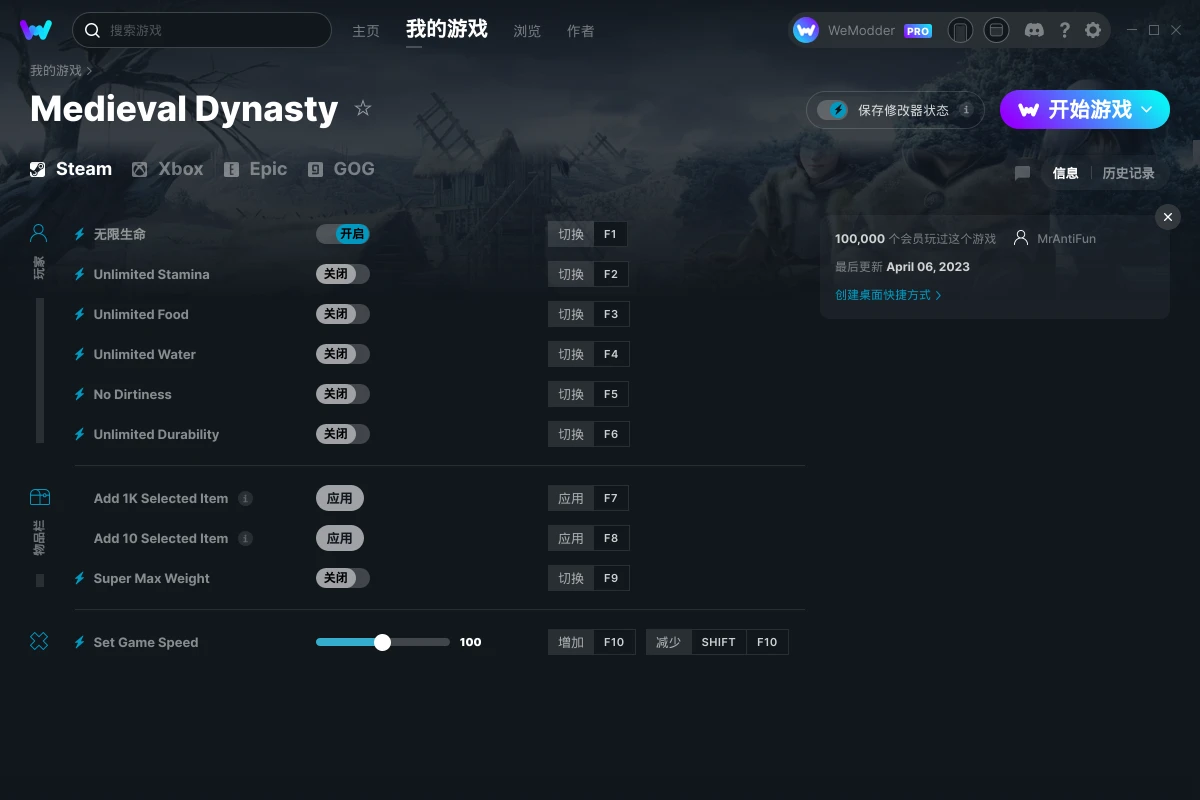Expand the 我的游戏 breadcrumb
The image size is (1200, 800).
(61, 71)
